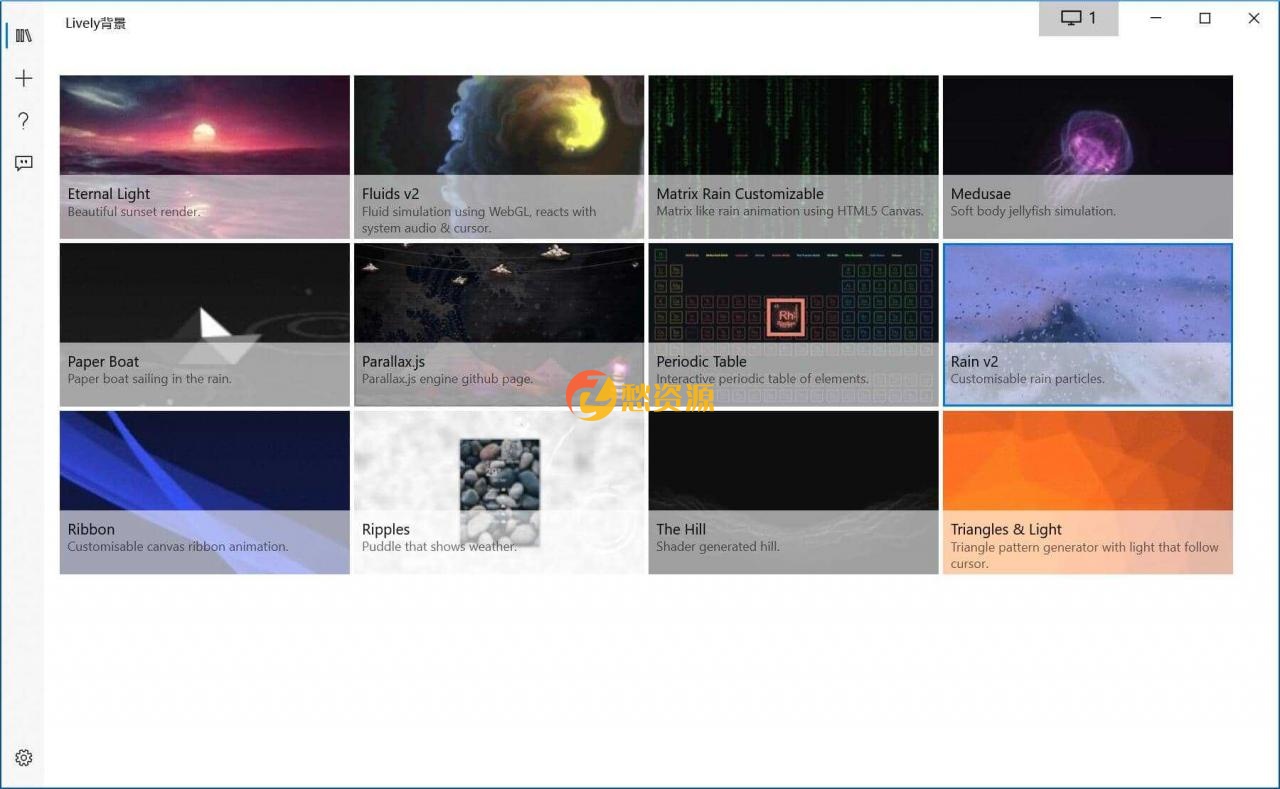Choose The Hill shader wallpaper
Image resolution: width=1280 pixels, height=789 pixels.
[x=792, y=492]
